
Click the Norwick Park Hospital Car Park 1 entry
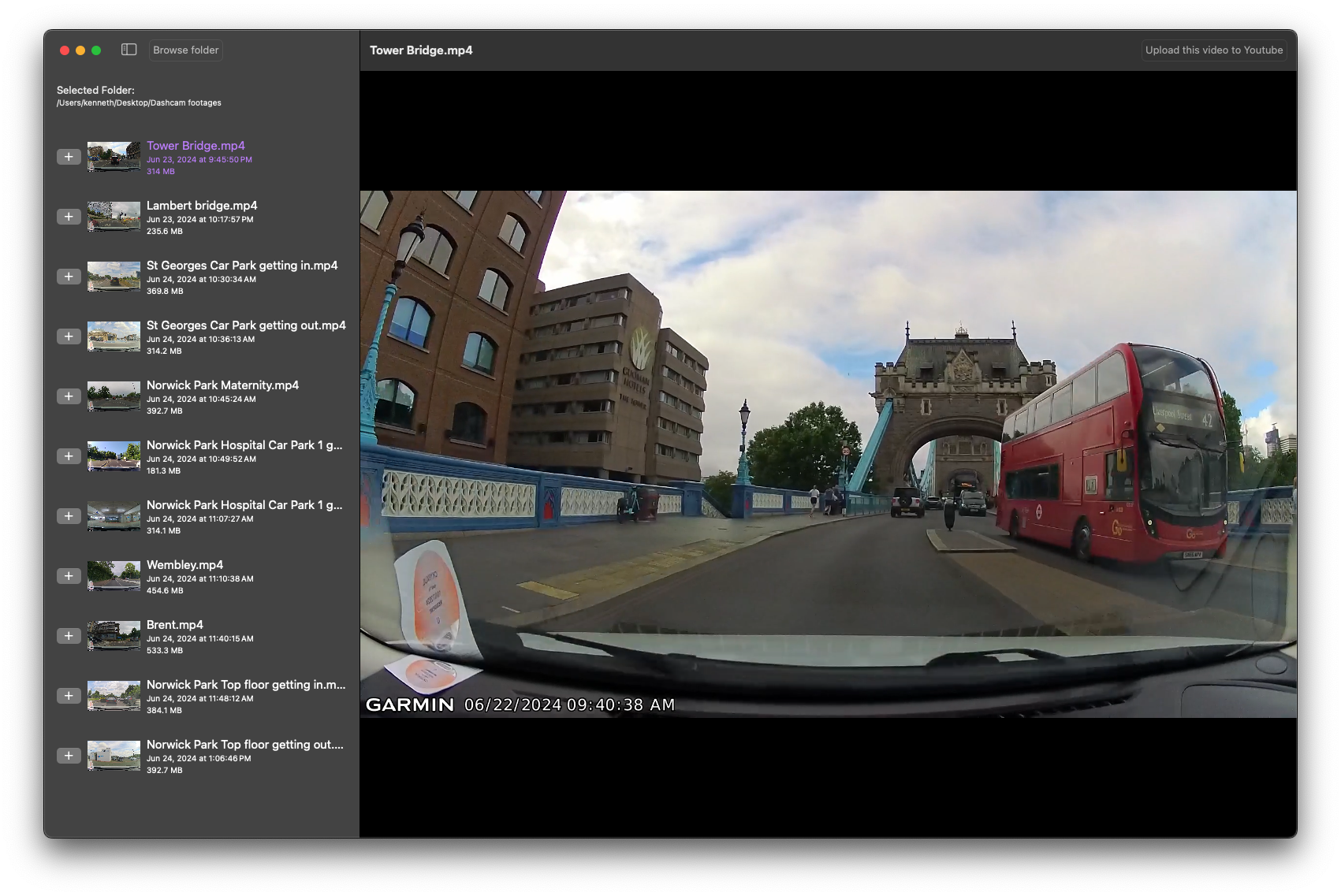pos(244,444)
